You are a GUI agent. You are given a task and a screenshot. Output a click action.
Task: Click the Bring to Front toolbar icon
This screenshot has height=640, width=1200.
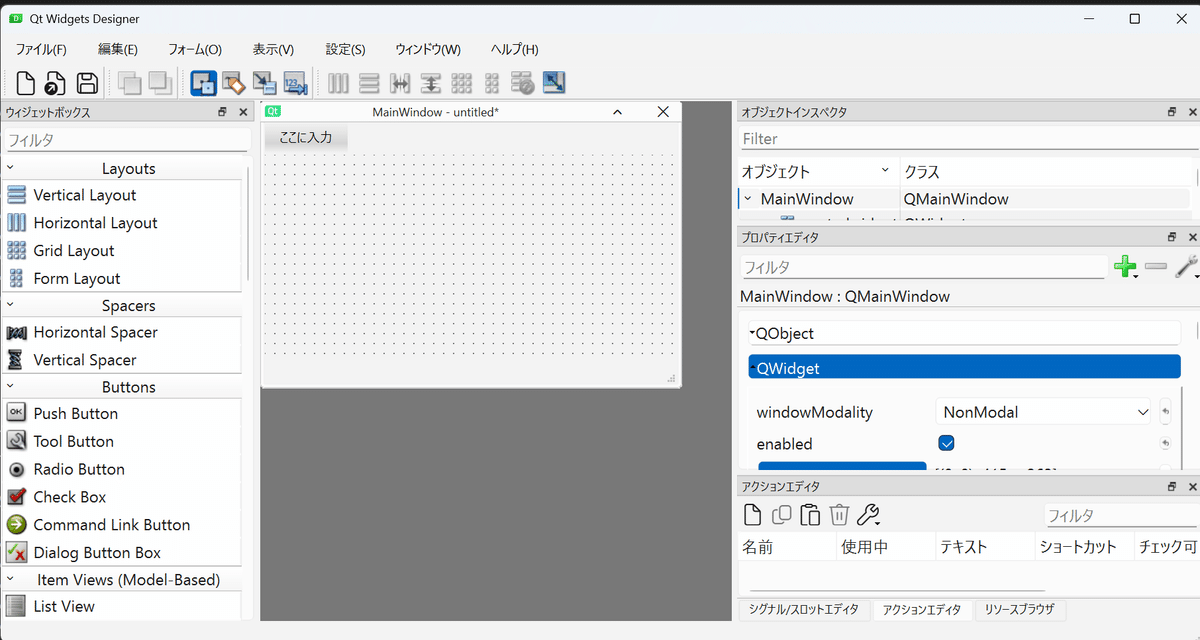pyautogui.click(x=161, y=83)
